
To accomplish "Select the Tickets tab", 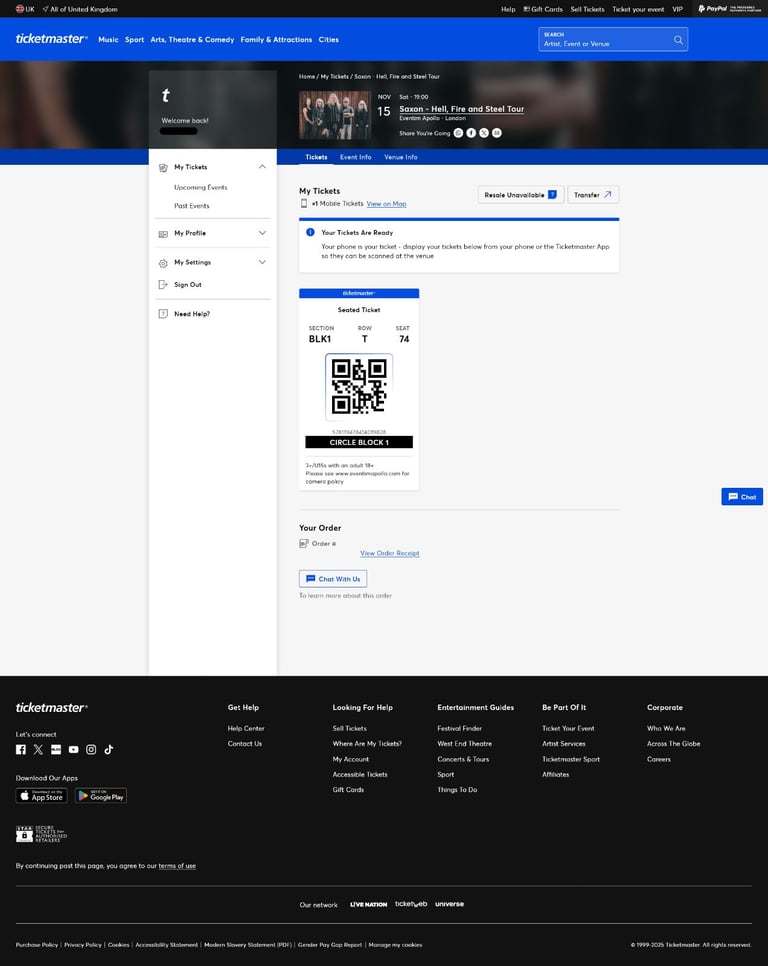I will pos(316,157).
